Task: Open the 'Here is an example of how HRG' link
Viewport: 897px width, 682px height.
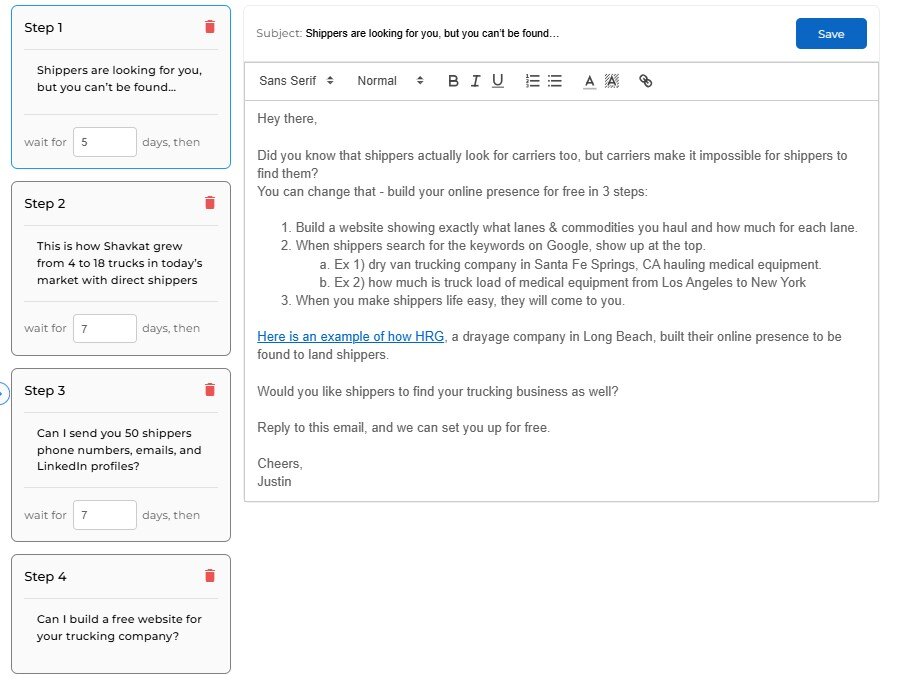Action: coord(350,337)
